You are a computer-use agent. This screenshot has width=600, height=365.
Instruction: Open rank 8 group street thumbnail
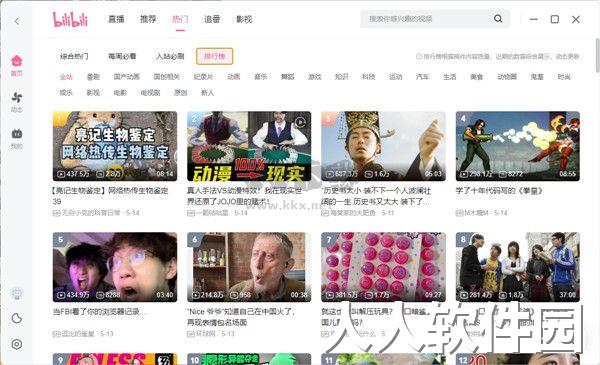click(518, 267)
